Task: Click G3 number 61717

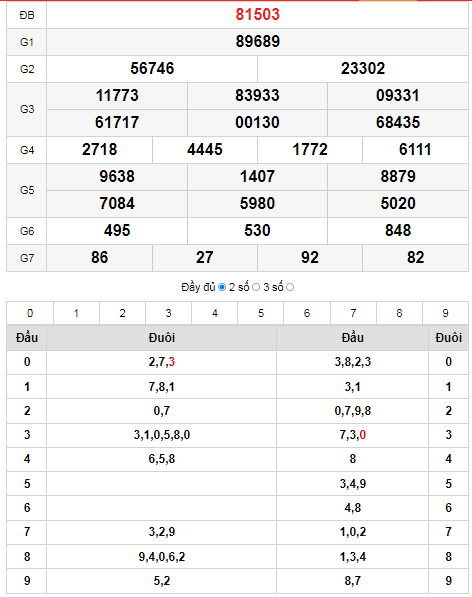Action: (x=117, y=123)
